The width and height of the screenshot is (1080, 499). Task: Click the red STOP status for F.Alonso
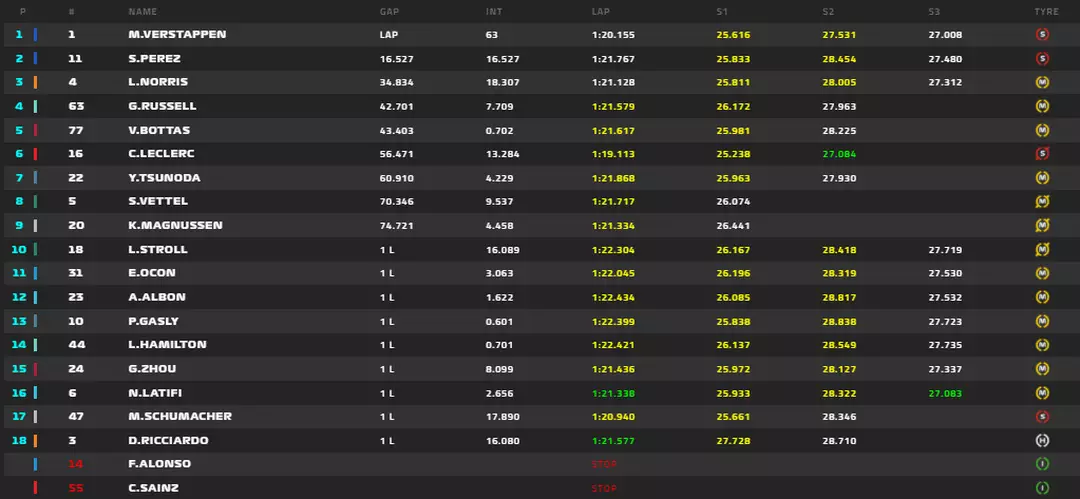click(604, 465)
